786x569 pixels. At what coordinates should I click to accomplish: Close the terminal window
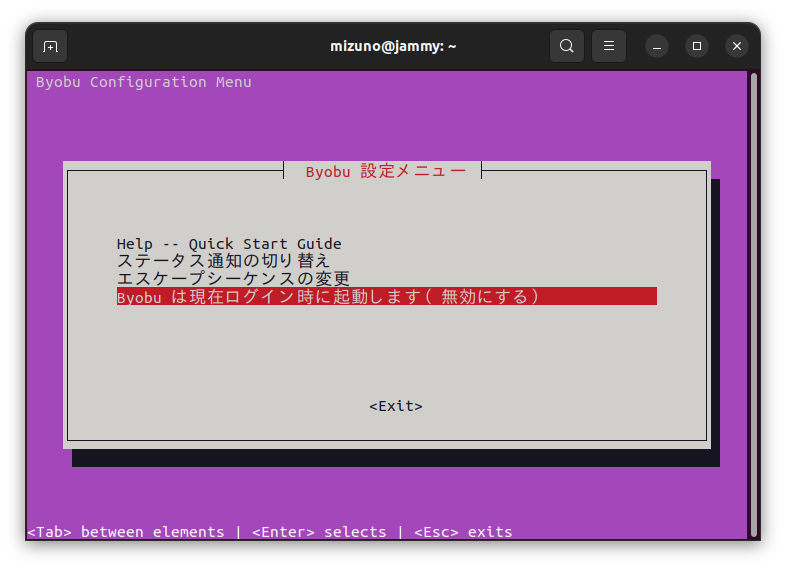(737, 47)
